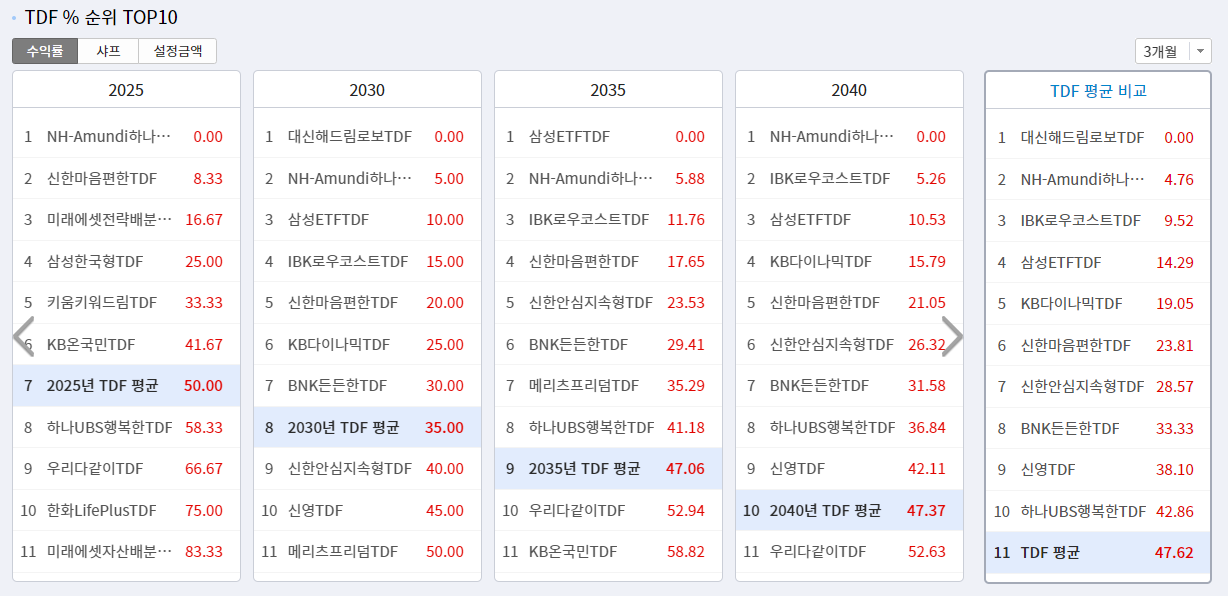The height and width of the screenshot is (596, 1228).
Task: Select 신한안심지속형TDF in 2030 list
Action: (367, 468)
